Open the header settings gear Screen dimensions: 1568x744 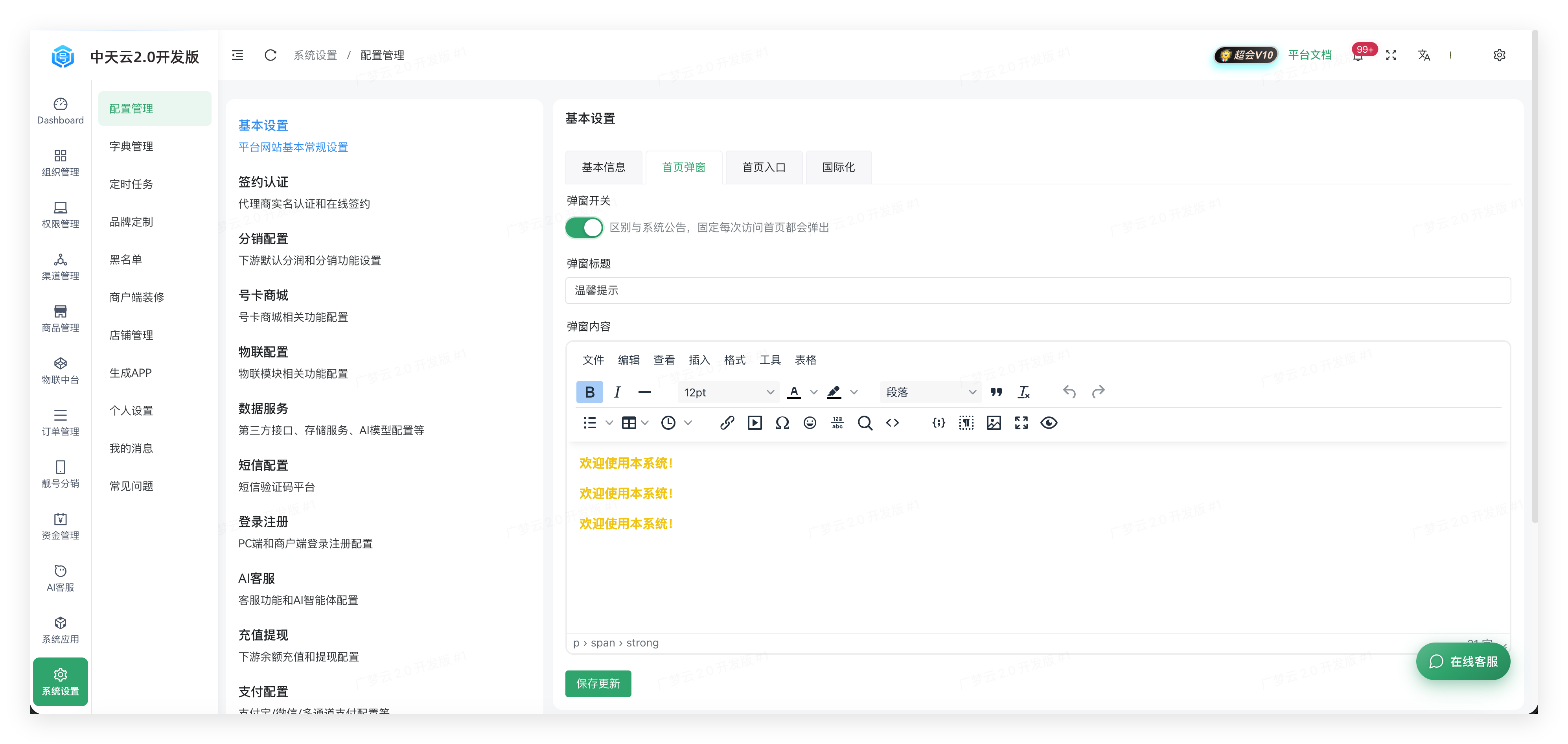[1499, 55]
